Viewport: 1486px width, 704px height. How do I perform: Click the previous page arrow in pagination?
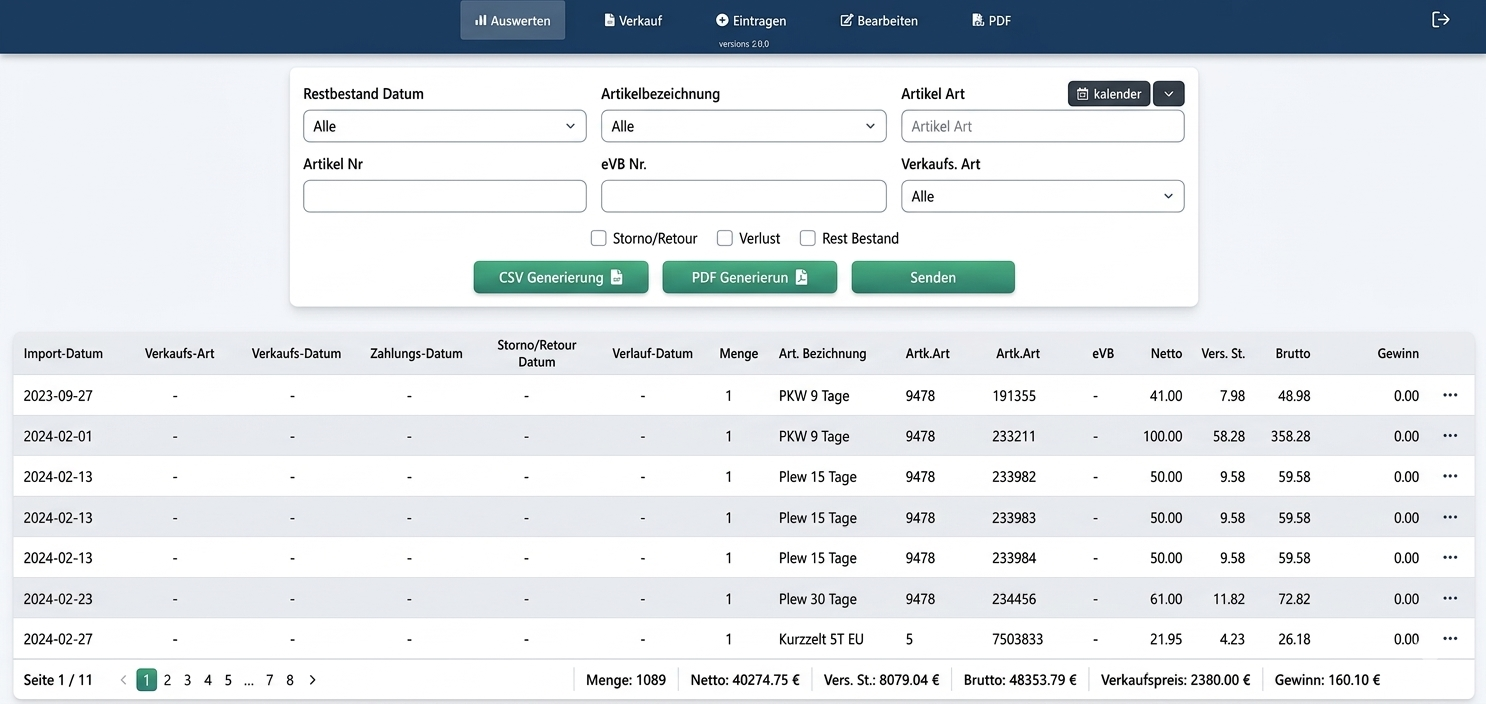tap(123, 680)
